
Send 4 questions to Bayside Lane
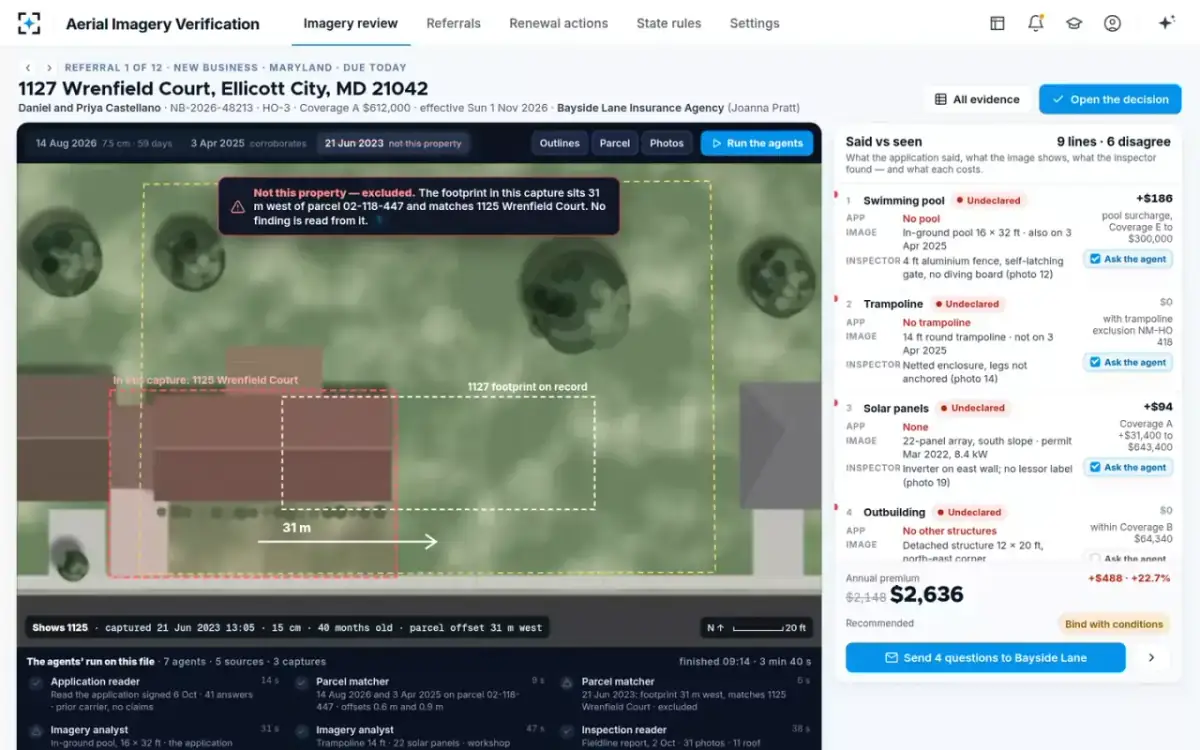point(985,658)
